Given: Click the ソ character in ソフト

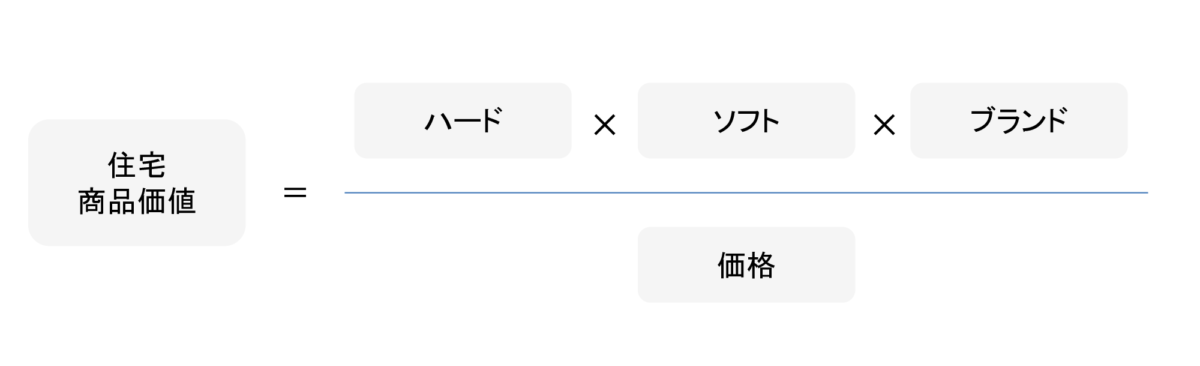Looking at the screenshot, I should coord(724,121).
